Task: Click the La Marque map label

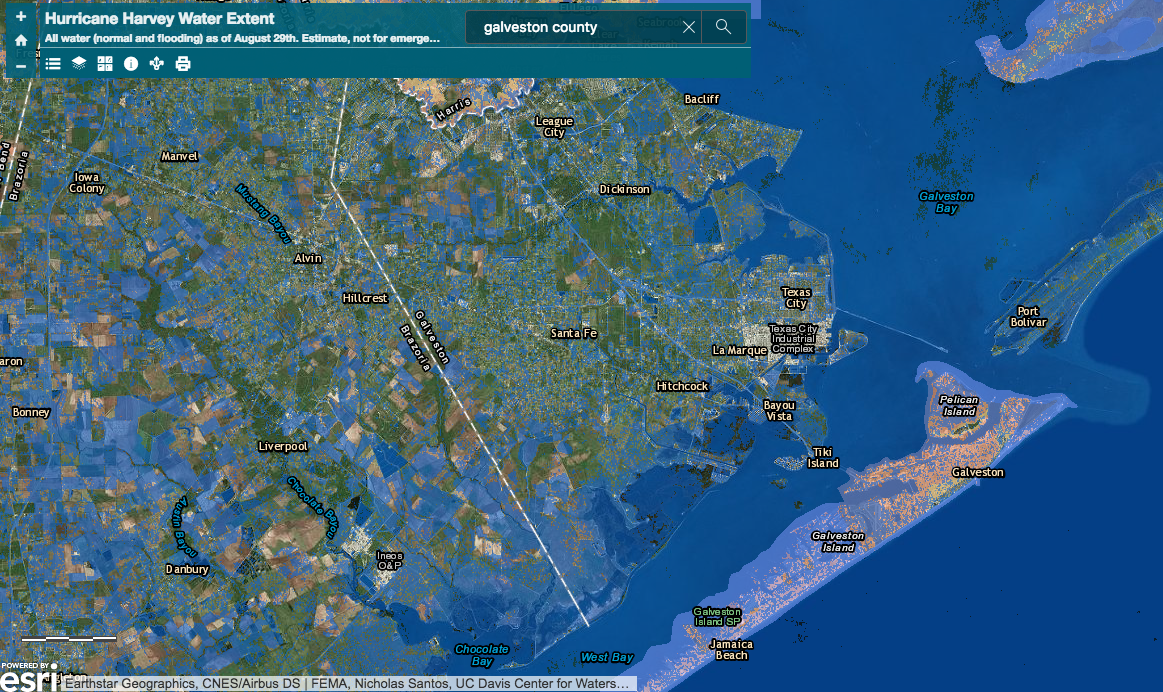Action: tap(739, 350)
